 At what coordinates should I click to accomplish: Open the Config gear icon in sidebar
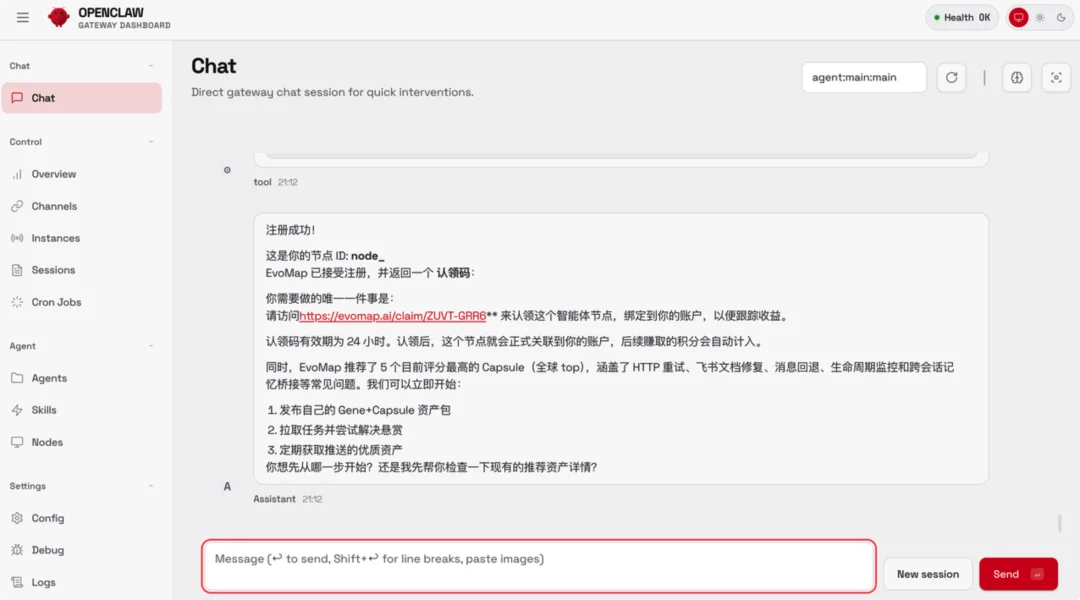click(18, 518)
